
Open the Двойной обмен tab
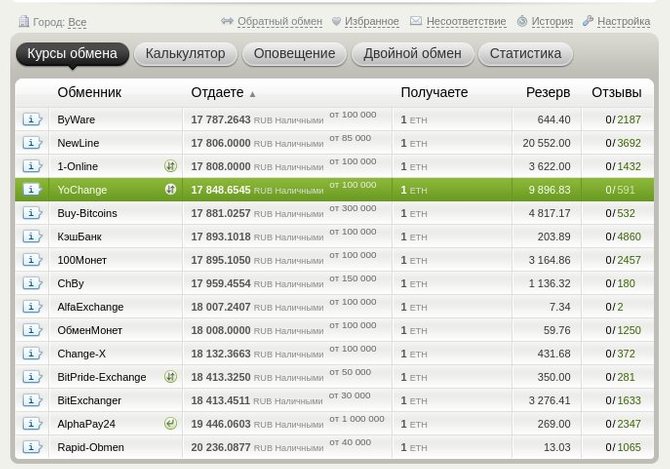(x=412, y=54)
